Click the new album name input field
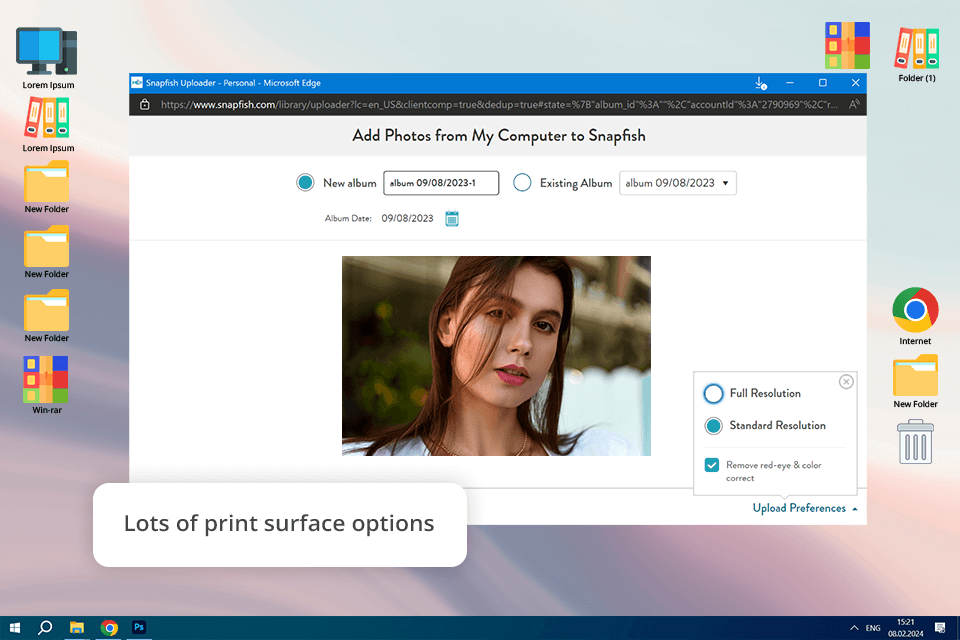 pos(441,183)
